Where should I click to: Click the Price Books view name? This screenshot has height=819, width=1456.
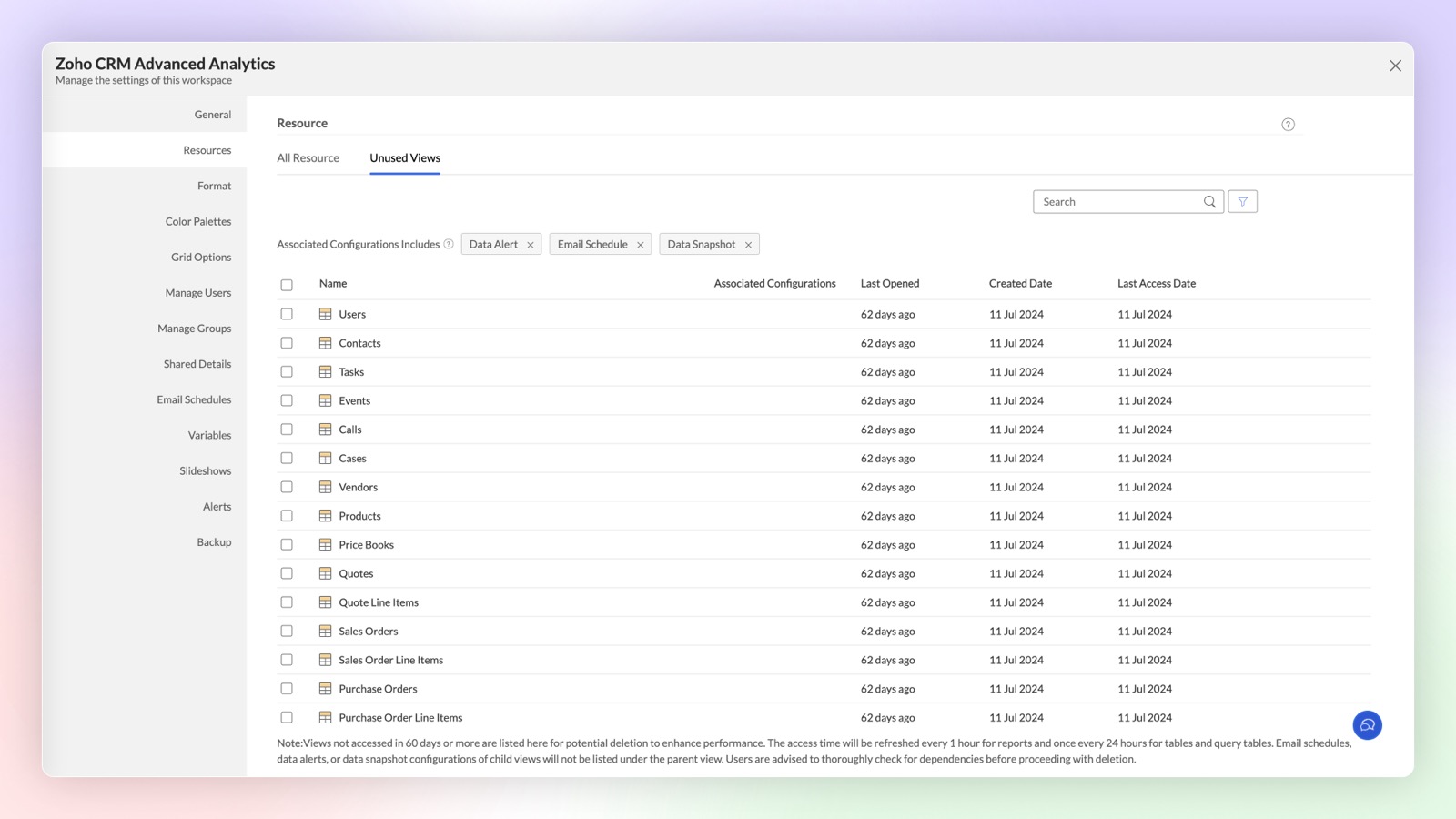(x=367, y=545)
